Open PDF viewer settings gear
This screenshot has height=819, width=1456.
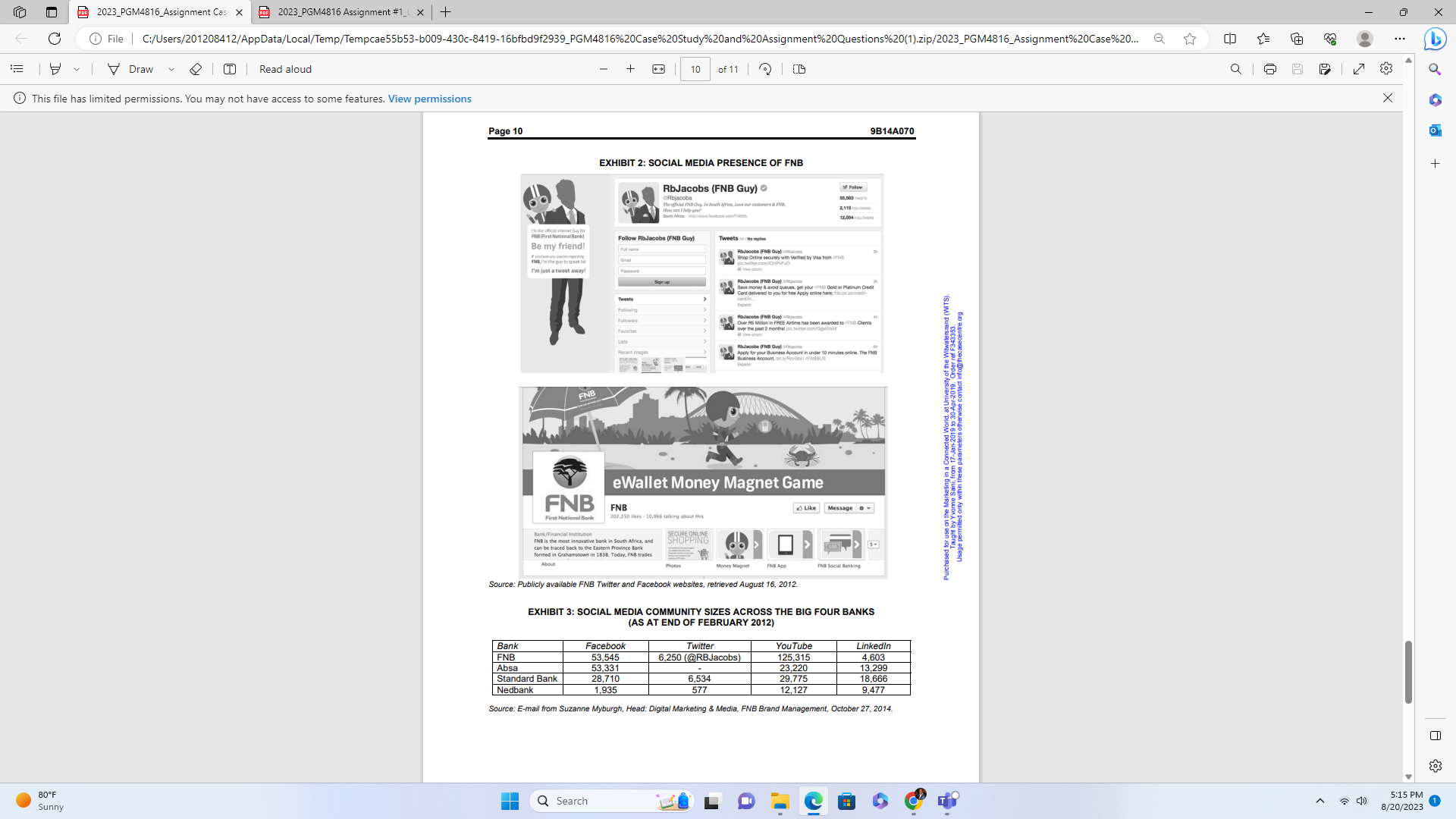click(x=1385, y=69)
